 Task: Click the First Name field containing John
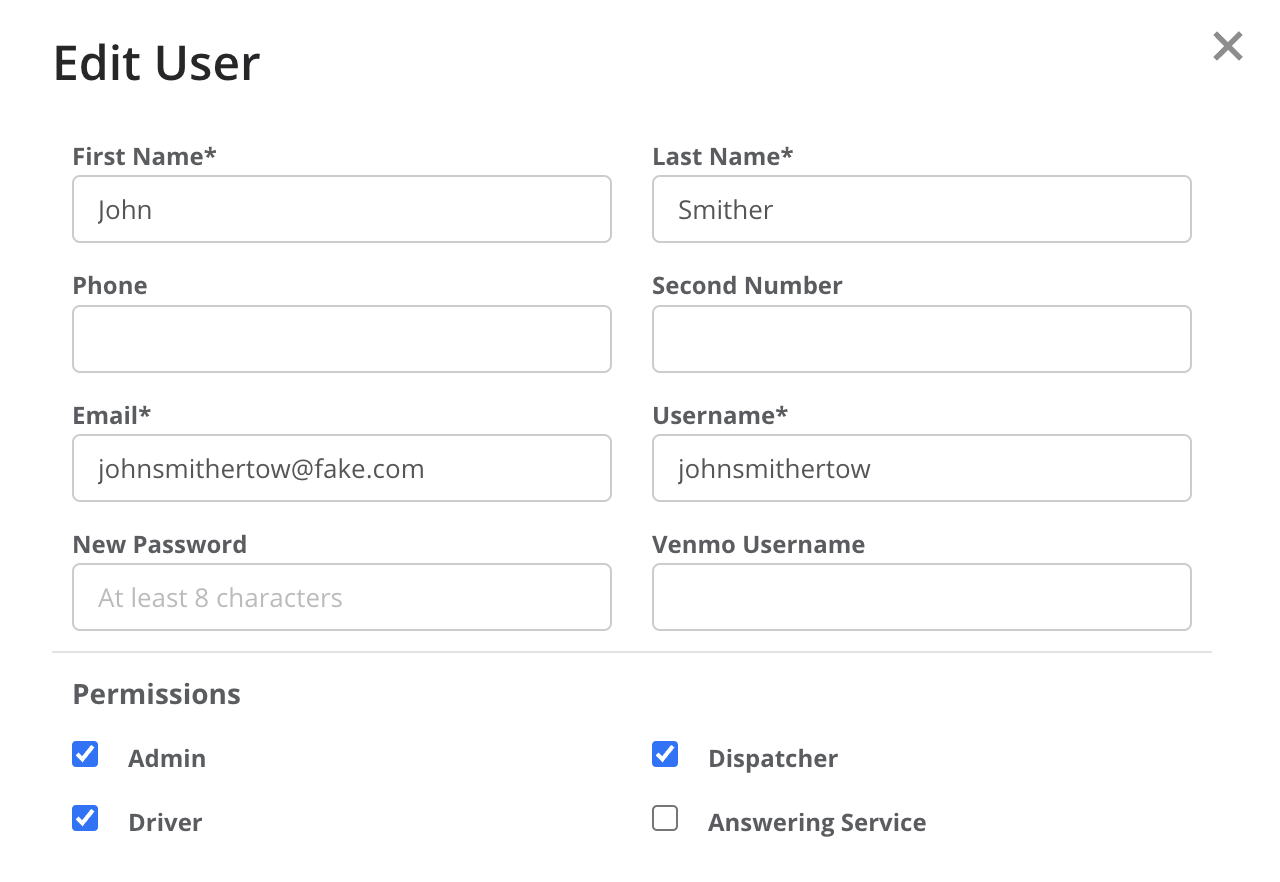pyautogui.click(x=342, y=209)
